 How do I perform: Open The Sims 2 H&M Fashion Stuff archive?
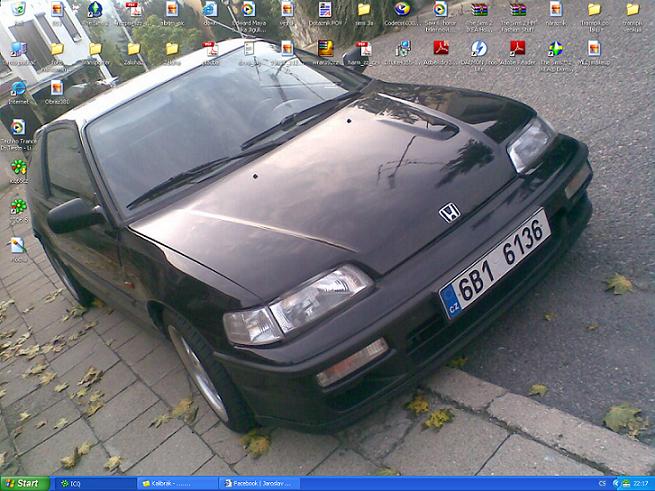[517, 10]
